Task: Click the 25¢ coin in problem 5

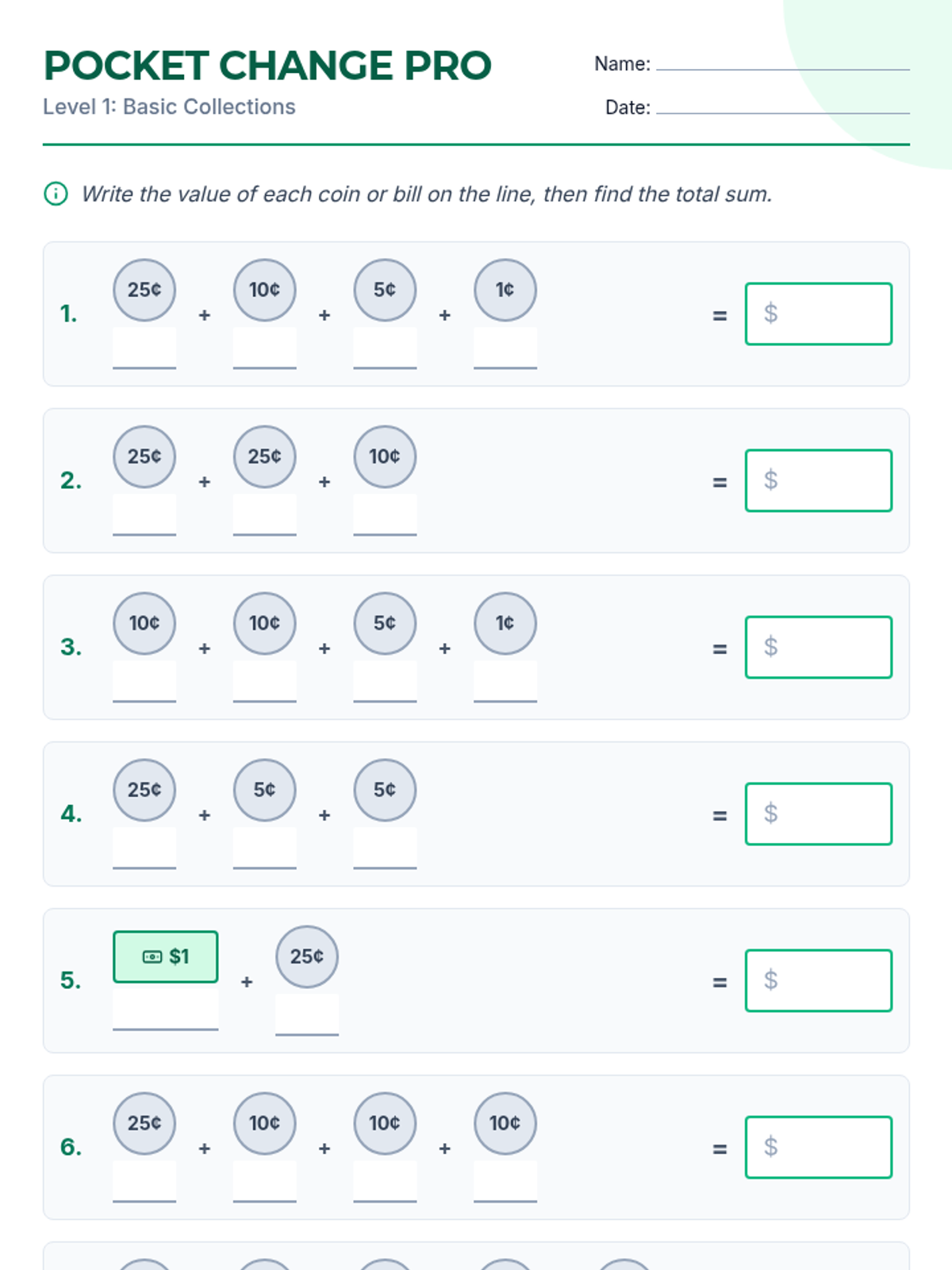Action: click(x=307, y=956)
